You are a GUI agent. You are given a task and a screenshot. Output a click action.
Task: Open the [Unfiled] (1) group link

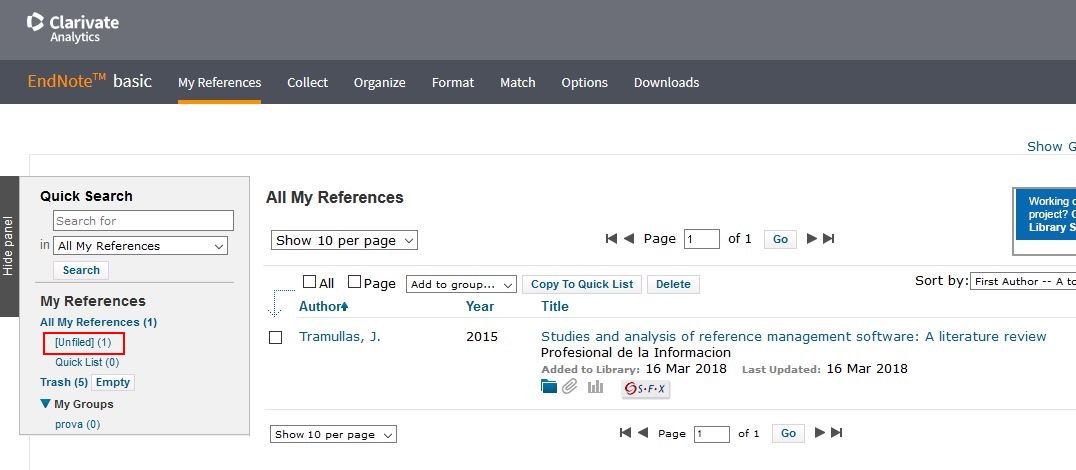(x=83, y=343)
